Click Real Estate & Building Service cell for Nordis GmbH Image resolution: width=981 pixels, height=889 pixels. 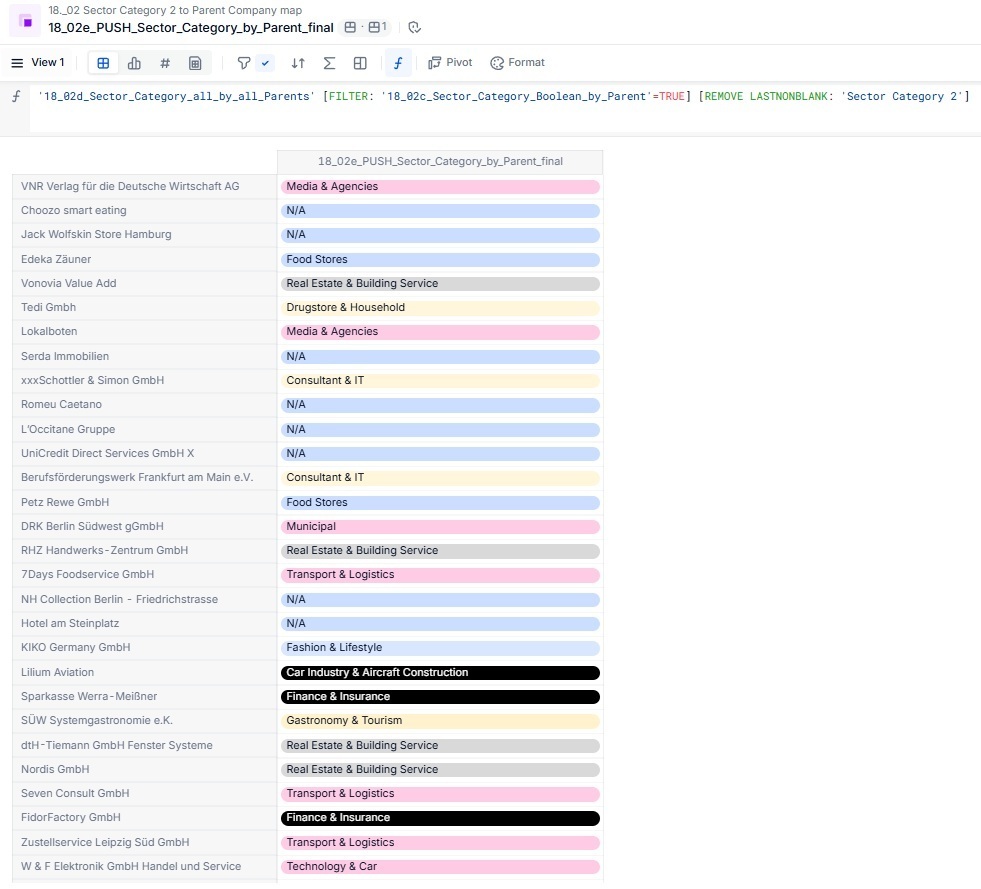[x=440, y=770]
